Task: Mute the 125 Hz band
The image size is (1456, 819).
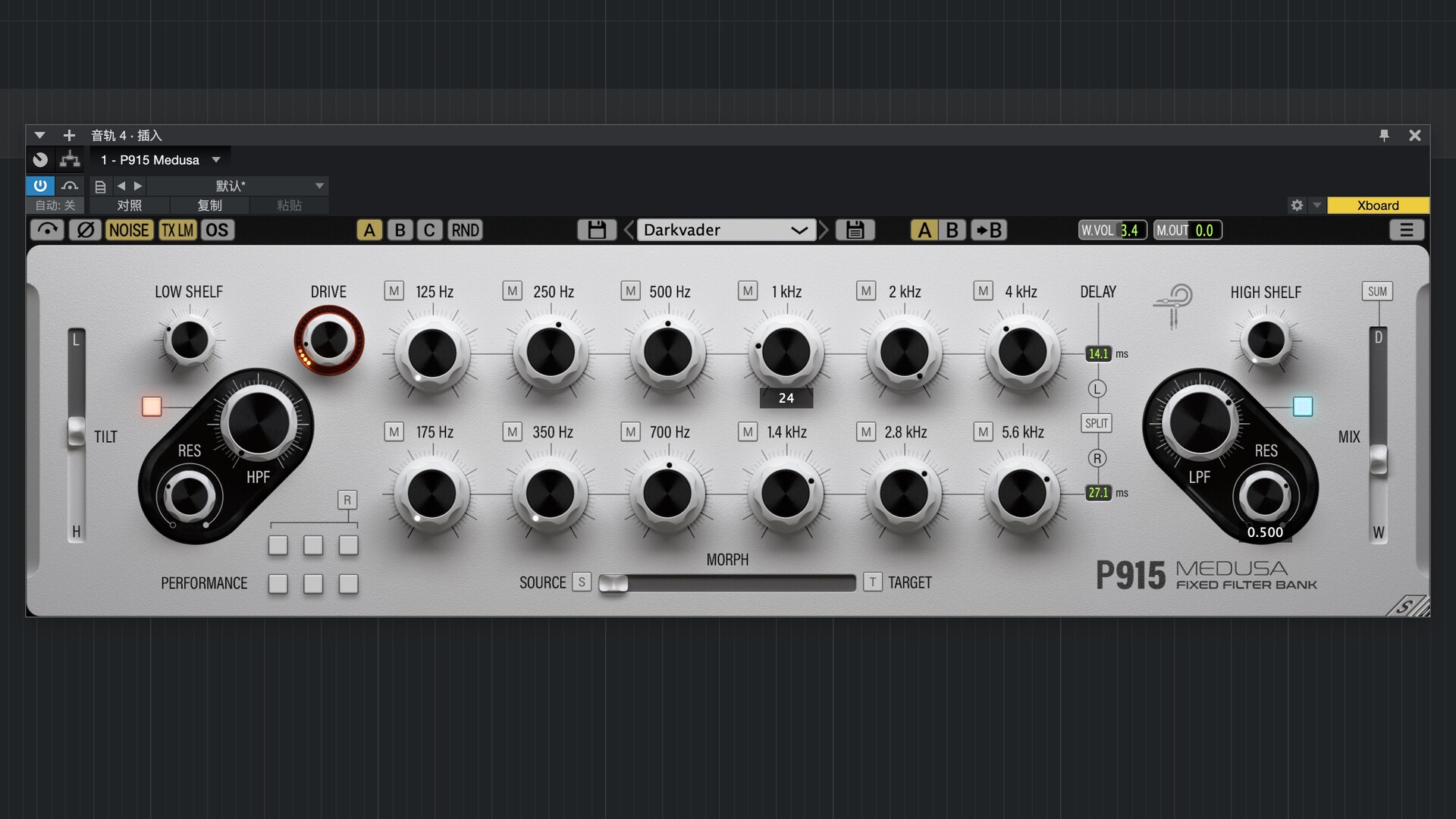Action: tap(394, 291)
